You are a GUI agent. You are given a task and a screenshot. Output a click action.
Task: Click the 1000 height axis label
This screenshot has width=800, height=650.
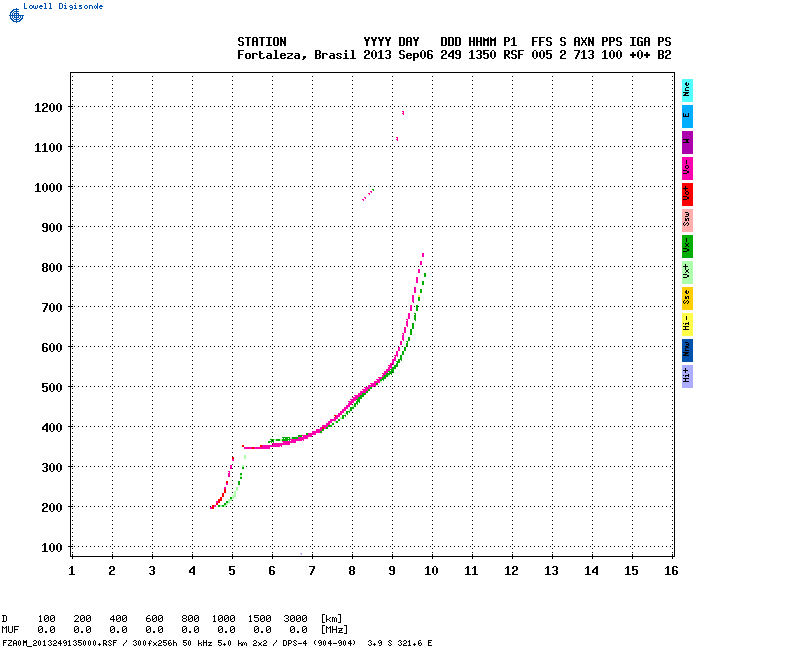(48, 188)
